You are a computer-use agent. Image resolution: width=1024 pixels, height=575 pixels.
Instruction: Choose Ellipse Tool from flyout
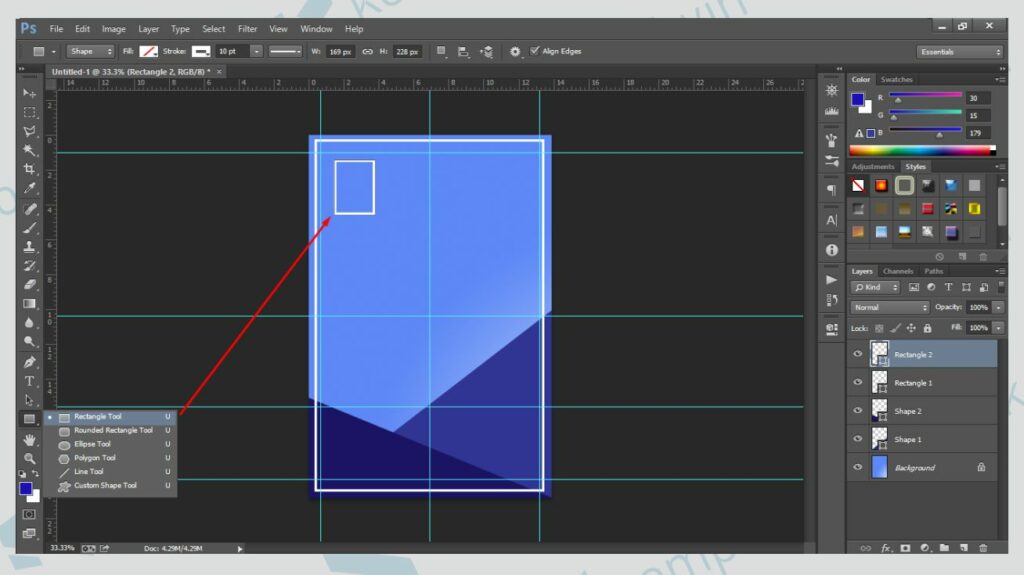pyautogui.click(x=91, y=444)
